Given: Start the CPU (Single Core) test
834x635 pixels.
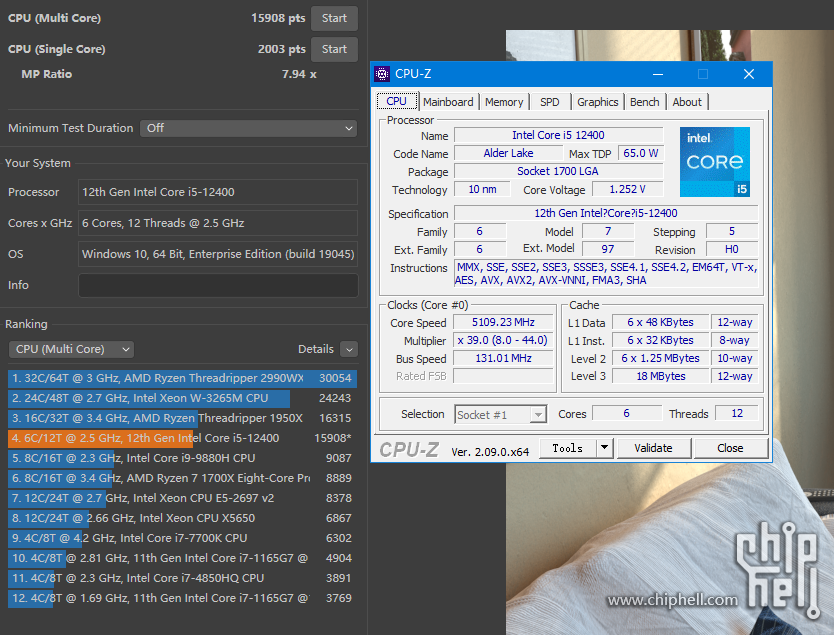Looking at the screenshot, I should click(334, 49).
